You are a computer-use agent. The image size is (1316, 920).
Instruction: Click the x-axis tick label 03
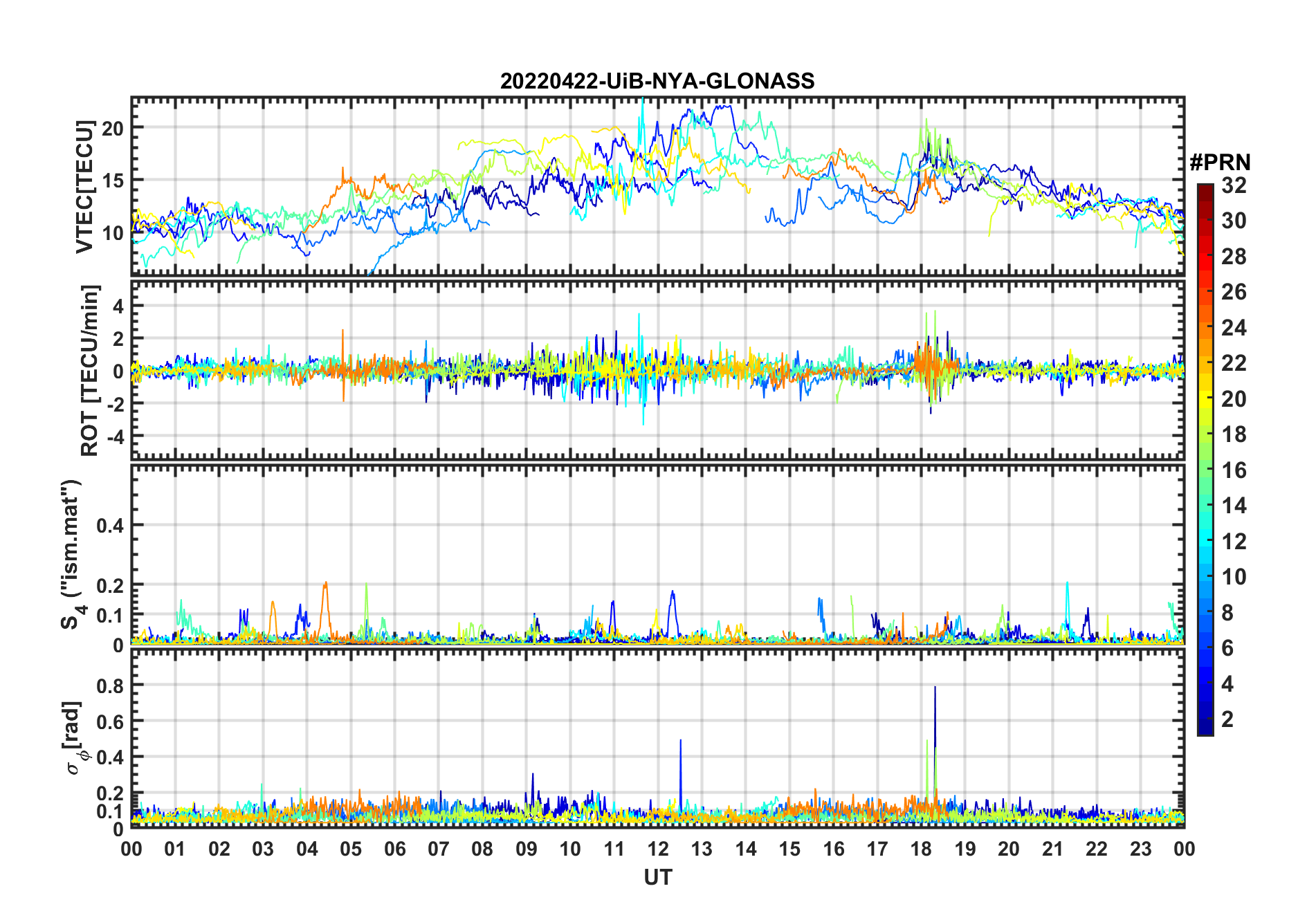click(263, 849)
